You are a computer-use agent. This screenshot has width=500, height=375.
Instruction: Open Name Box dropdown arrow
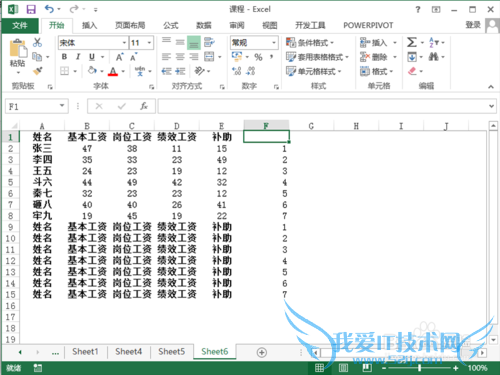point(62,106)
